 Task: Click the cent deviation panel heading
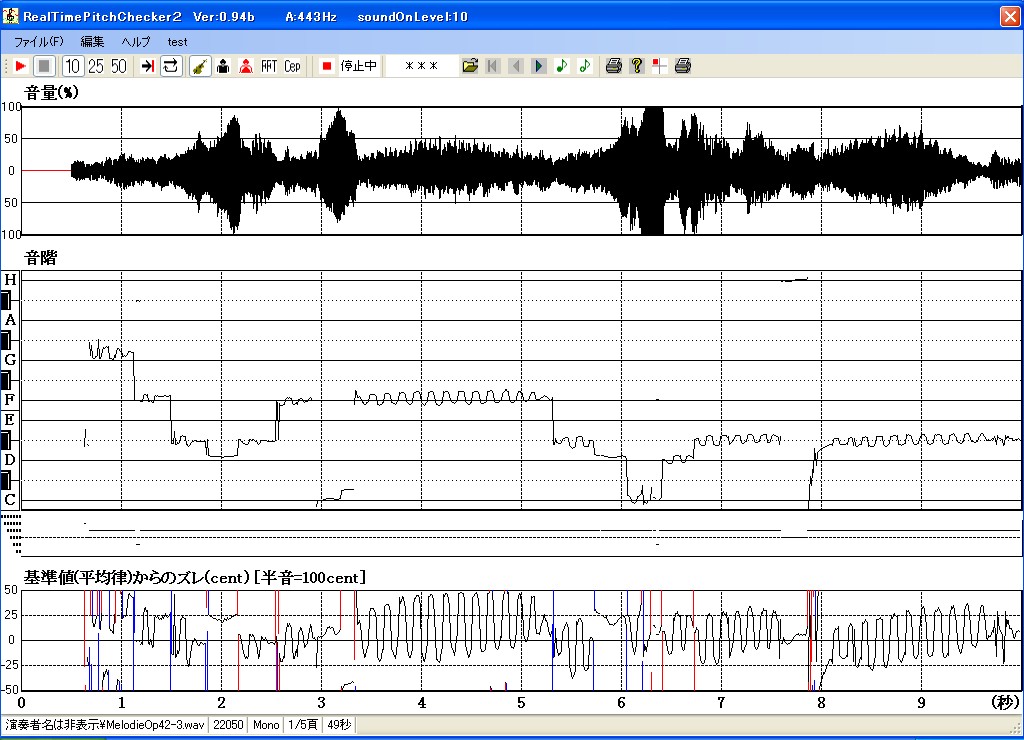pos(195,577)
